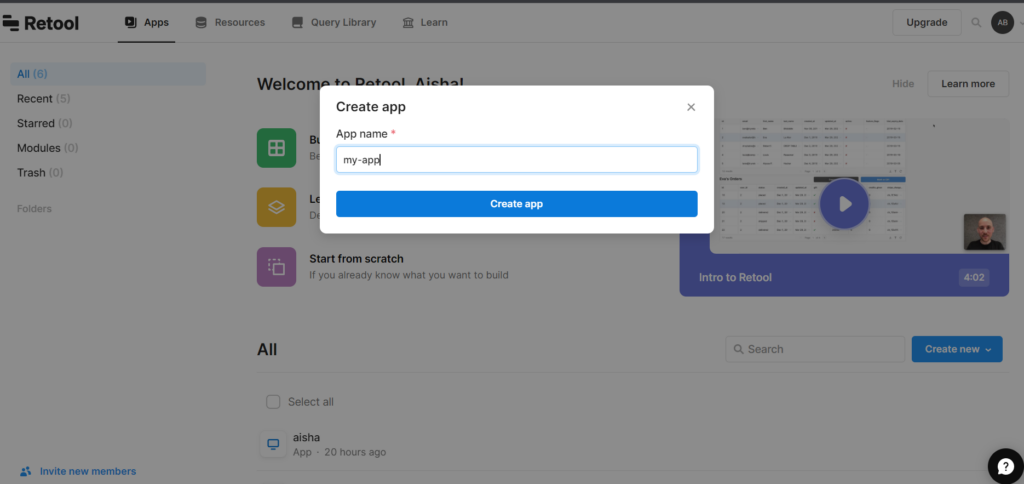
Task: Click the Retool logo
Action: (x=40, y=23)
